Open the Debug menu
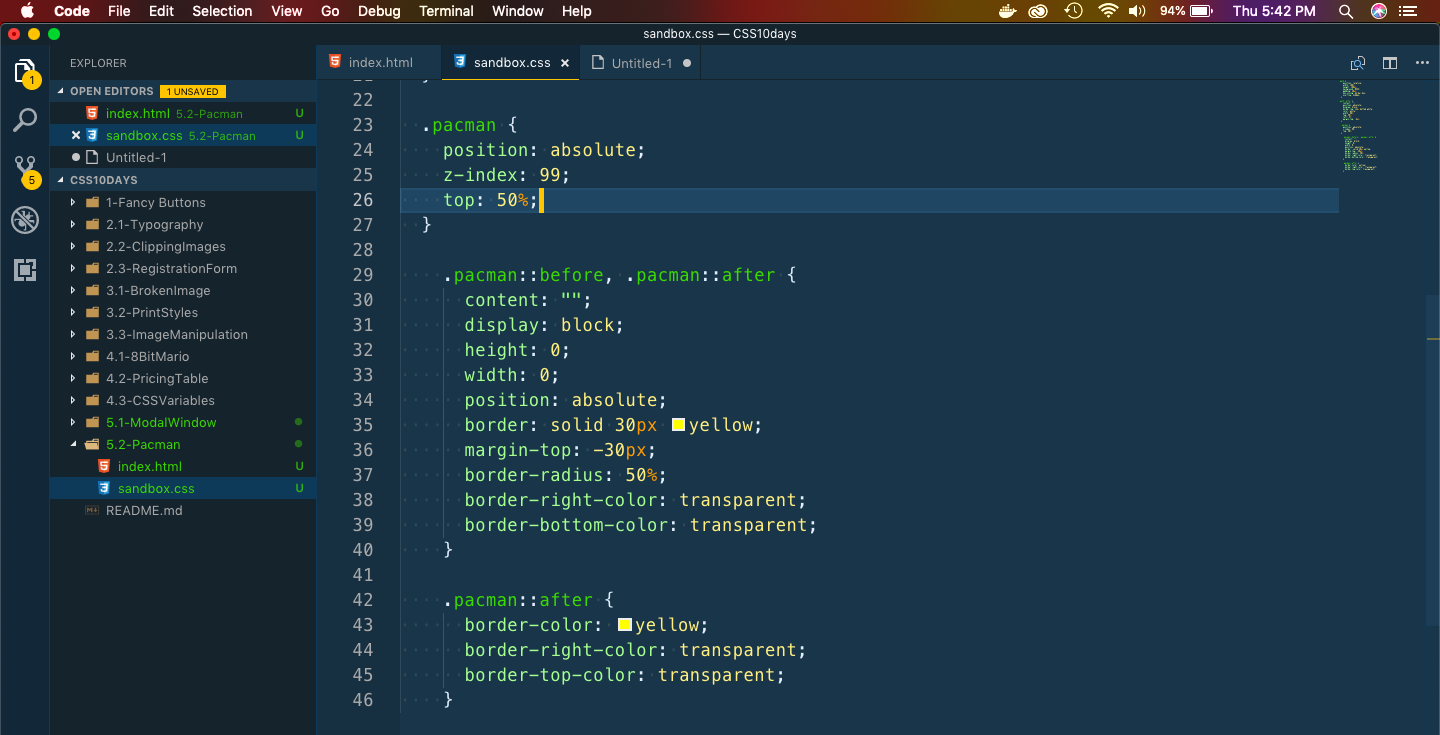1440x735 pixels. [x=378, y=11]
